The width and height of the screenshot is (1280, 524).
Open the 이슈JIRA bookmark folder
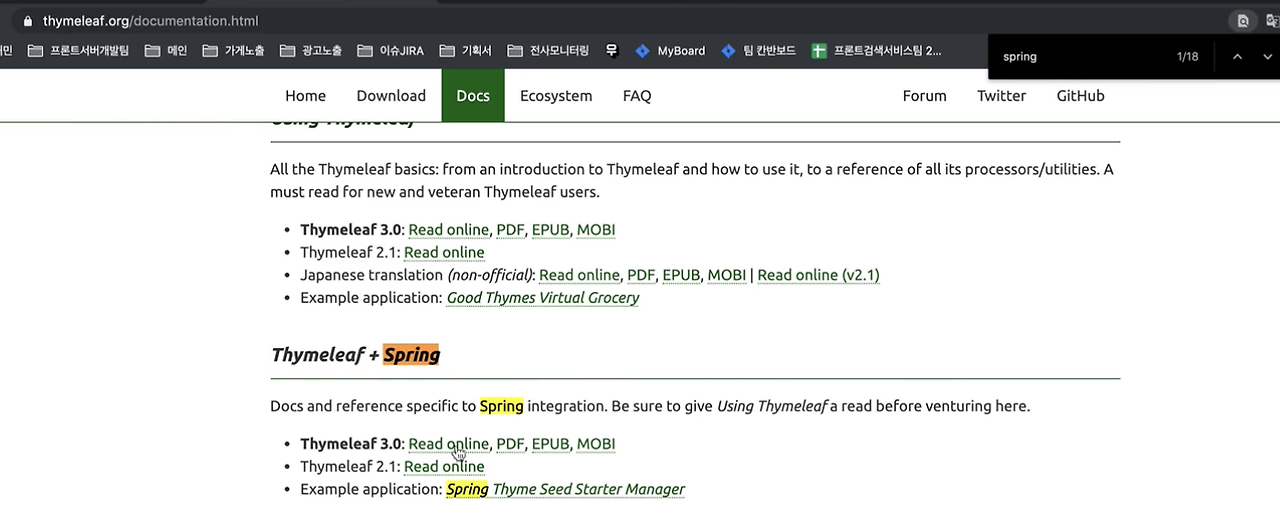point(390,51)
